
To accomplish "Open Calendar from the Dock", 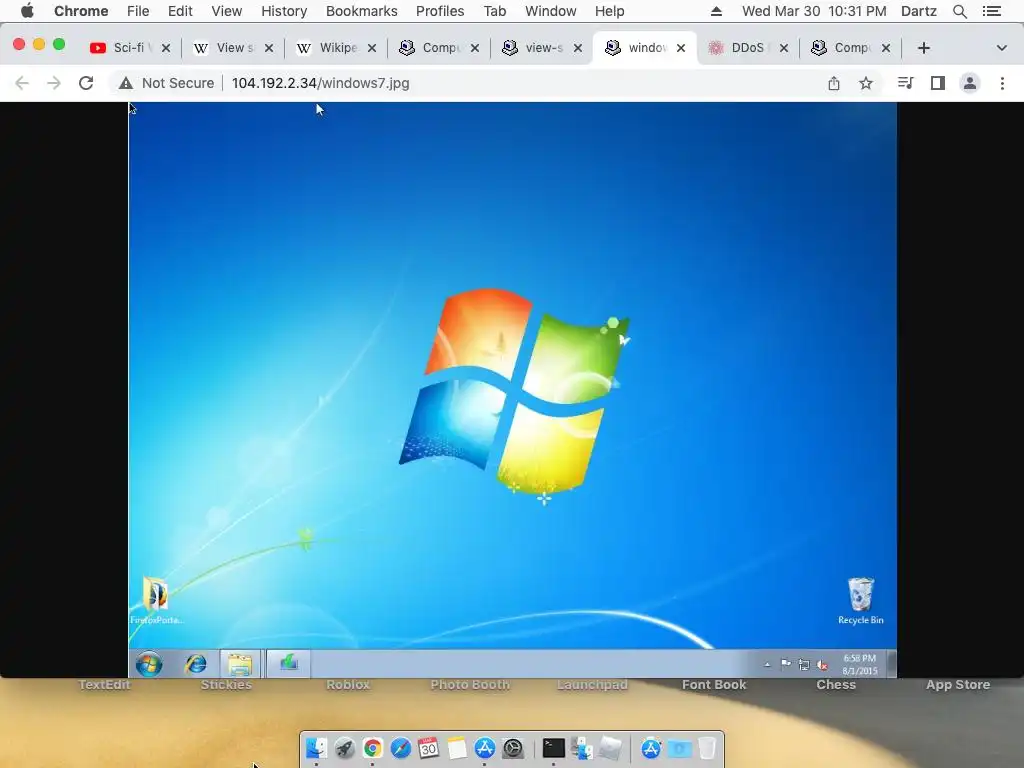I will [x=428, y=748].
